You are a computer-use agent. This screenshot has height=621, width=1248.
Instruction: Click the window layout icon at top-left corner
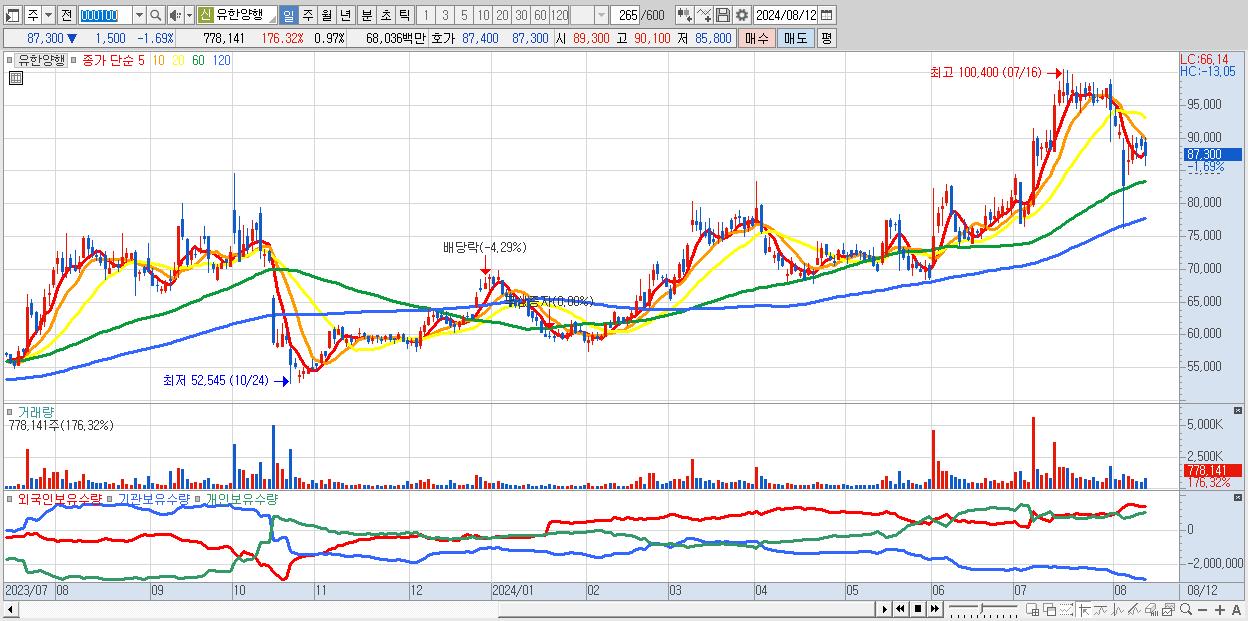point(12,15)
